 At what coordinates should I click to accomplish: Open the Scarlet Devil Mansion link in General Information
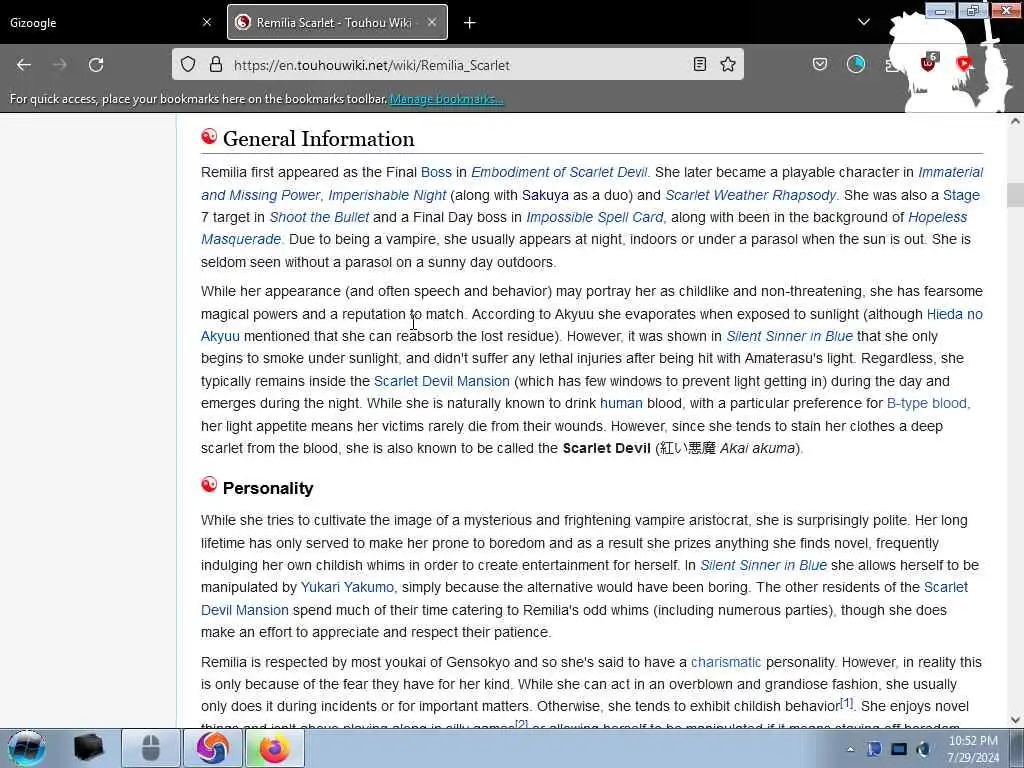441,381
